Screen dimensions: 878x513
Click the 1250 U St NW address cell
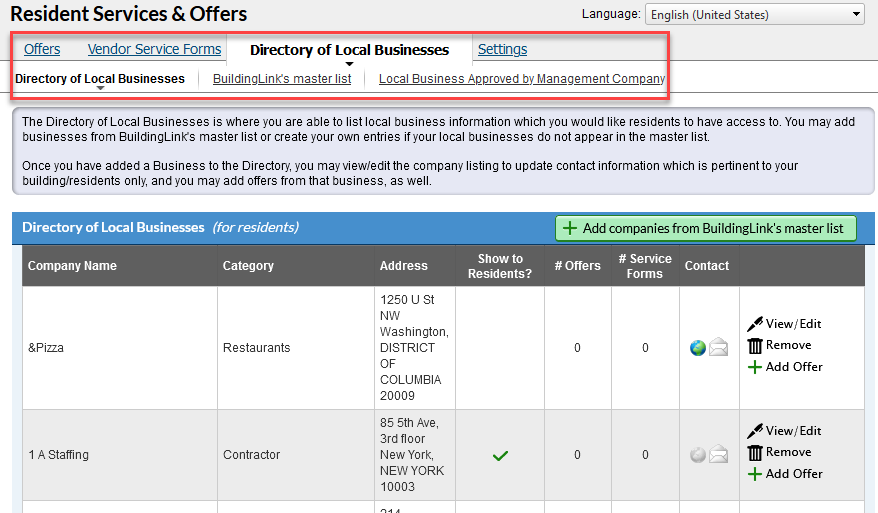click(414, 348)
